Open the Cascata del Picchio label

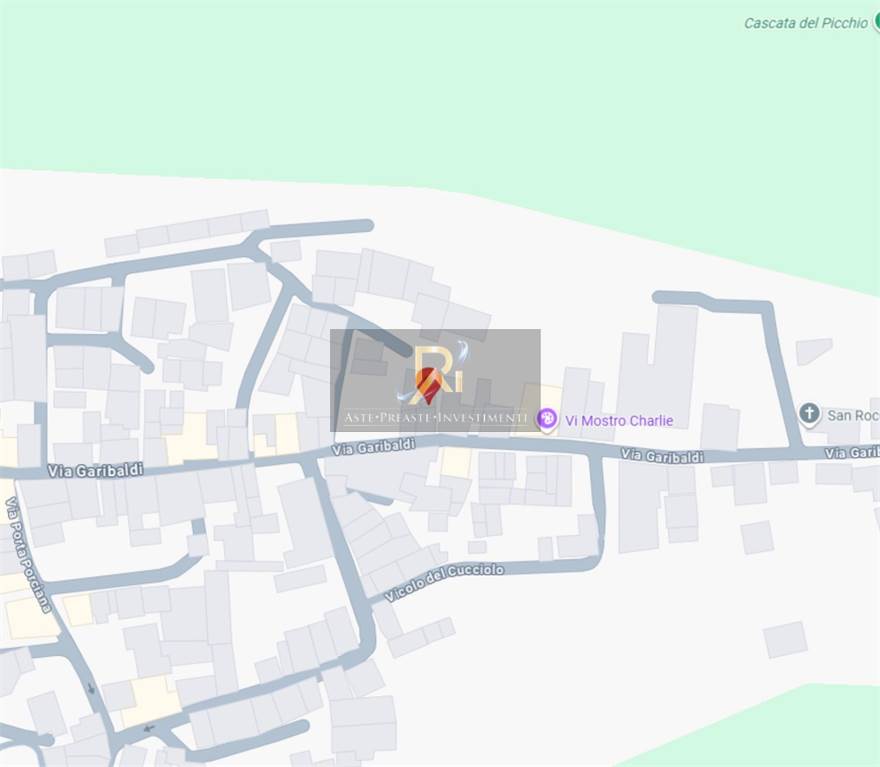[805, 23]
